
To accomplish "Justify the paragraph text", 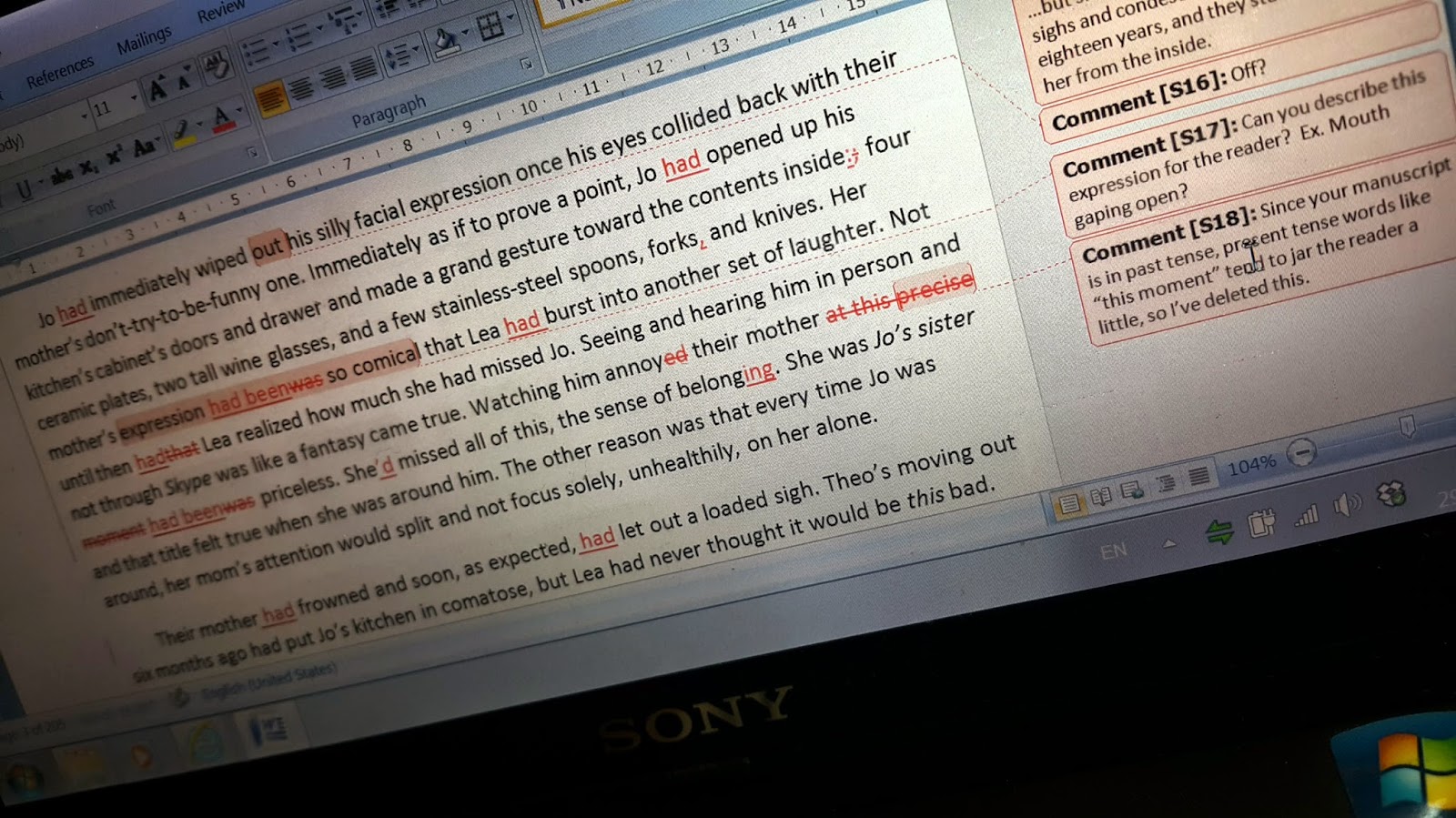I will [363, 66].
